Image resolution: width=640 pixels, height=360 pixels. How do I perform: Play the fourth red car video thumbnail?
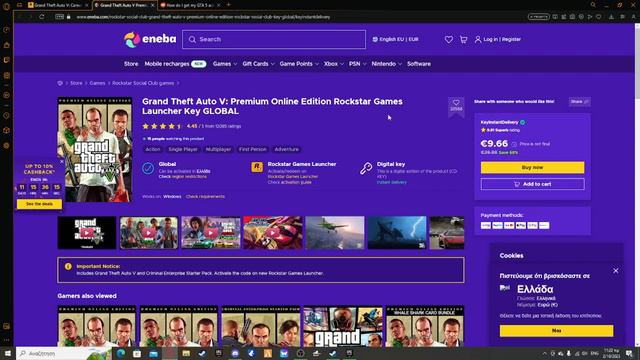[273, 233]
